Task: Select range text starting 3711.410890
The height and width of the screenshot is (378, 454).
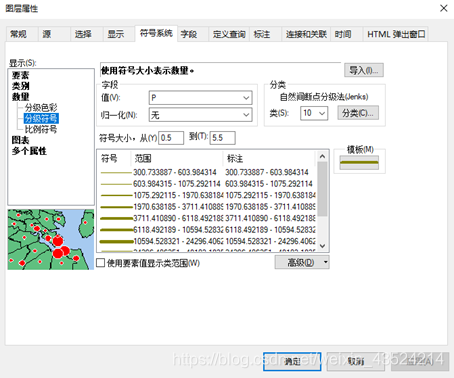Action: (x=178, y=218)
